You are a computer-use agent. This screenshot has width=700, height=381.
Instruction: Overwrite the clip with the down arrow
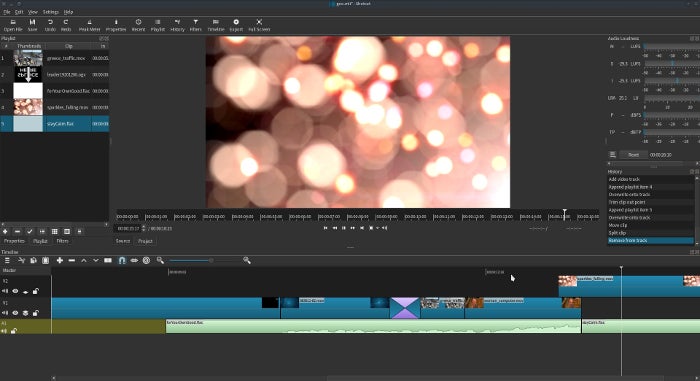pyautogui.click(x=96, y=260)
